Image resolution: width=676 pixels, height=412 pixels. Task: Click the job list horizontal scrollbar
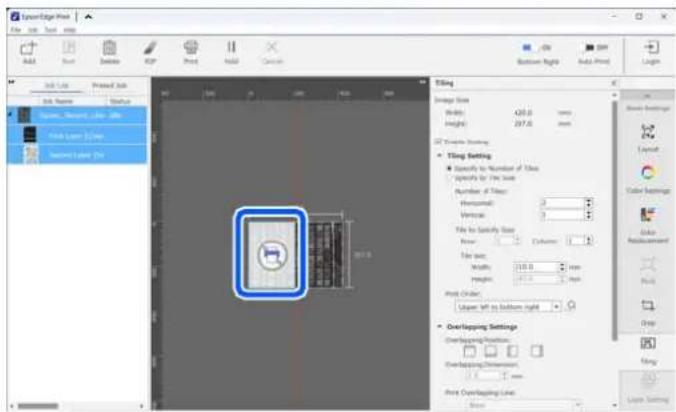[x=38, y=406]
